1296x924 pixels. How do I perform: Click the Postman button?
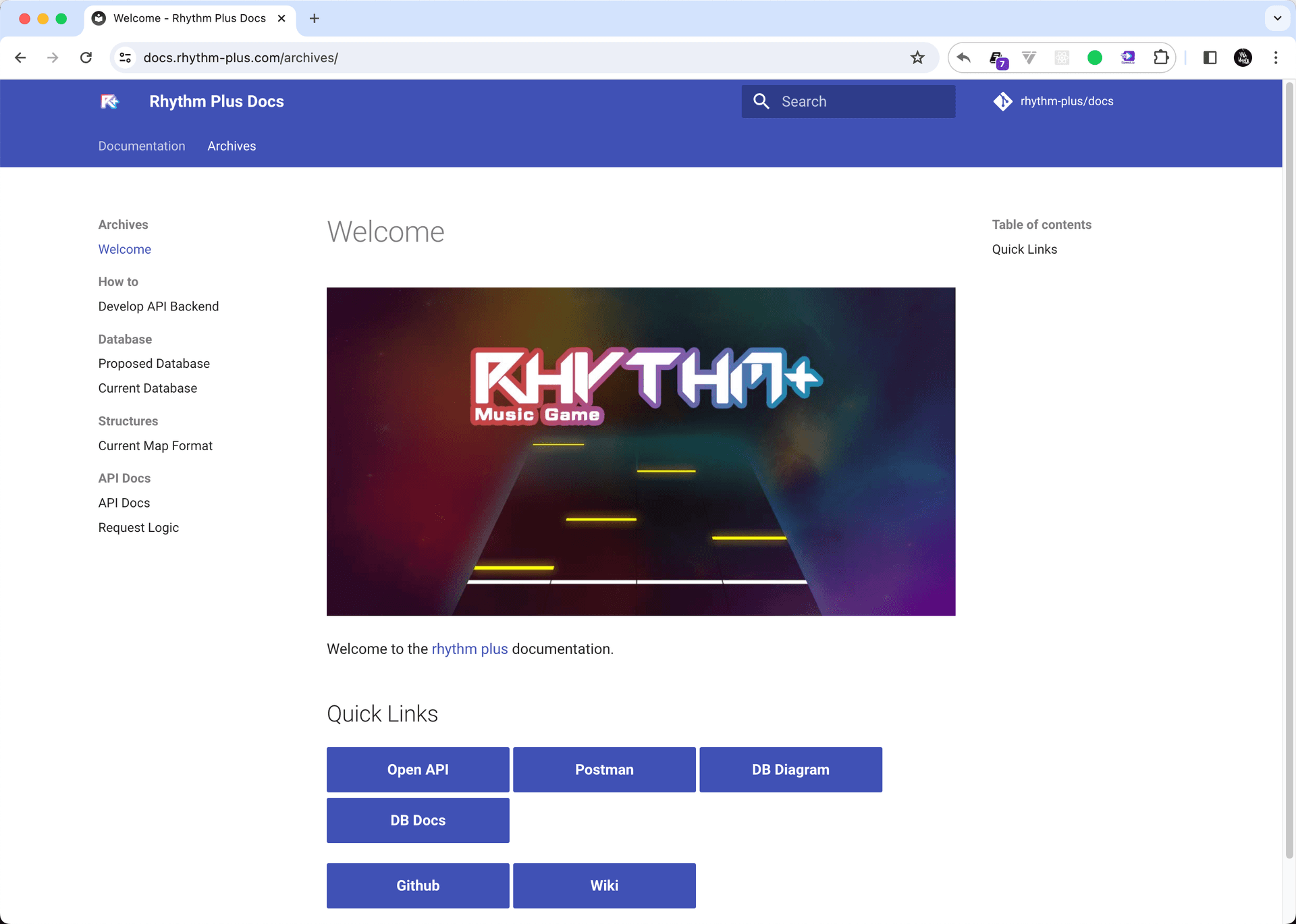coord(604,769)
